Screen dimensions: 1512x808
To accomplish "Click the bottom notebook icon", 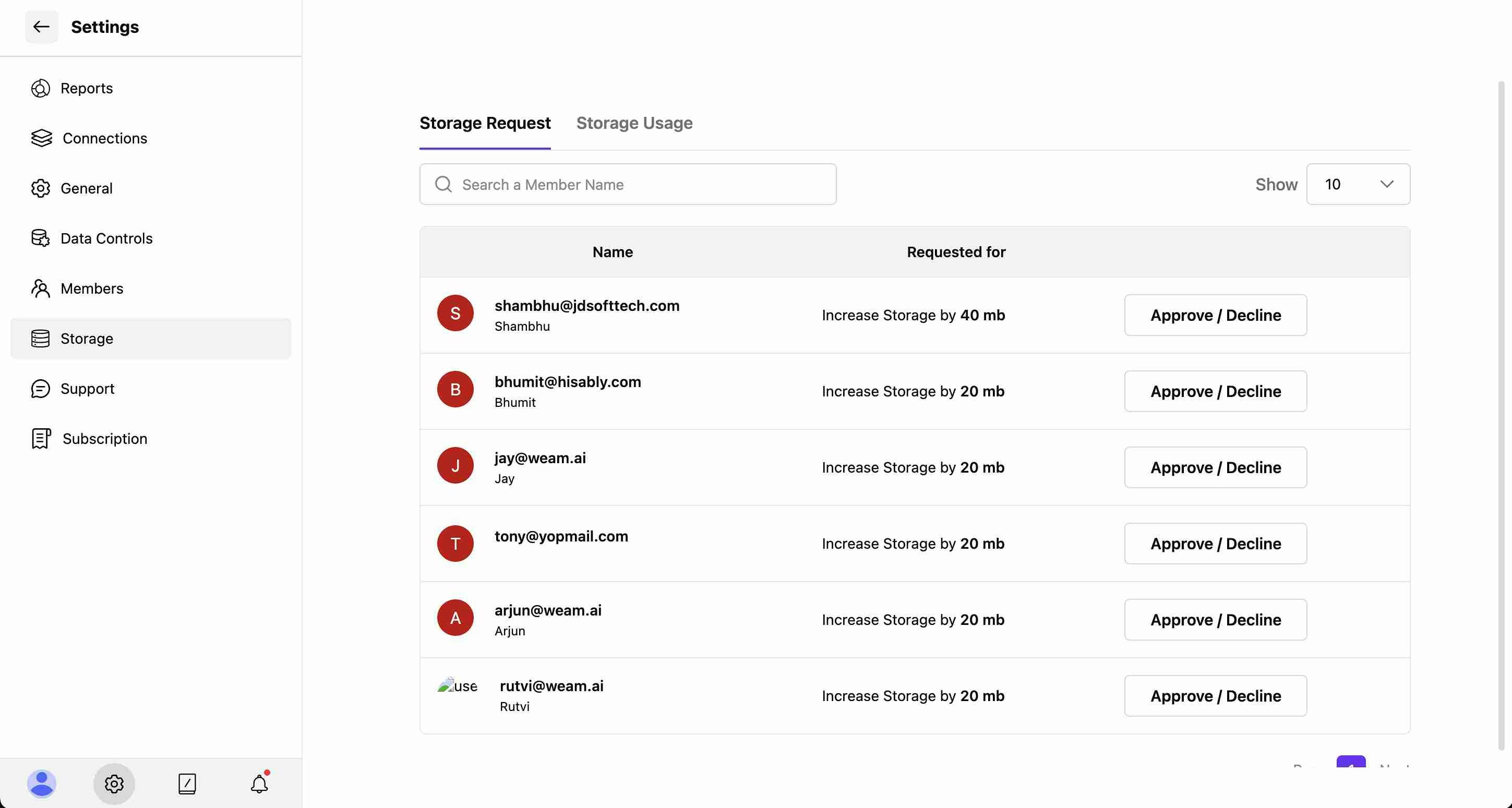I will 187,783.
